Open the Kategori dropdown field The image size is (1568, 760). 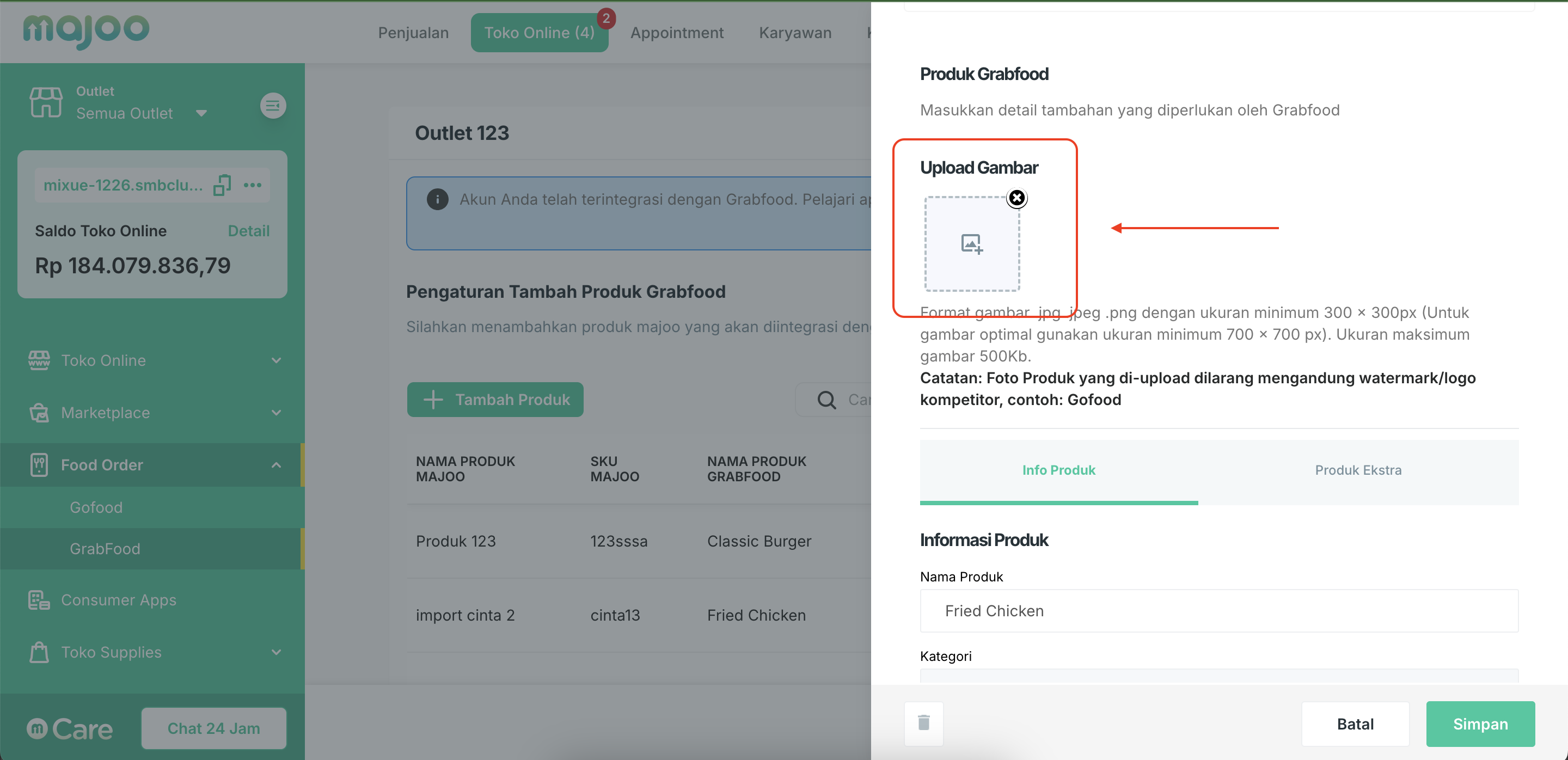1219,676
